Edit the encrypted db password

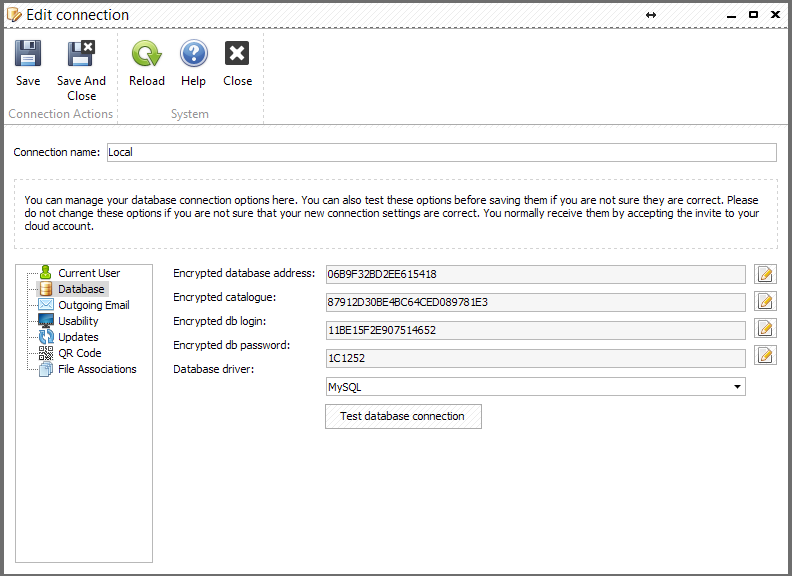click(x=765, y=355)
